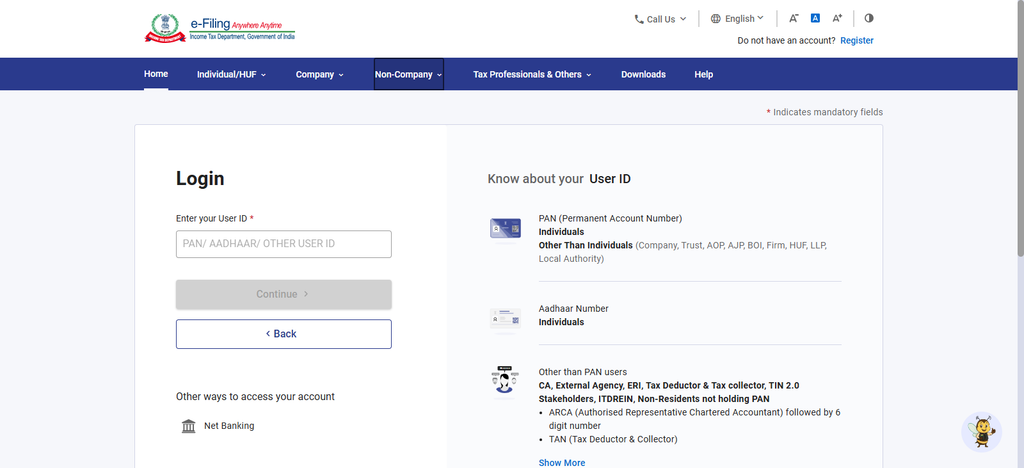The width and height of the screenshot is (1024, 468).
Task: Click the Login heading text
Action: (x=200, y=179)
